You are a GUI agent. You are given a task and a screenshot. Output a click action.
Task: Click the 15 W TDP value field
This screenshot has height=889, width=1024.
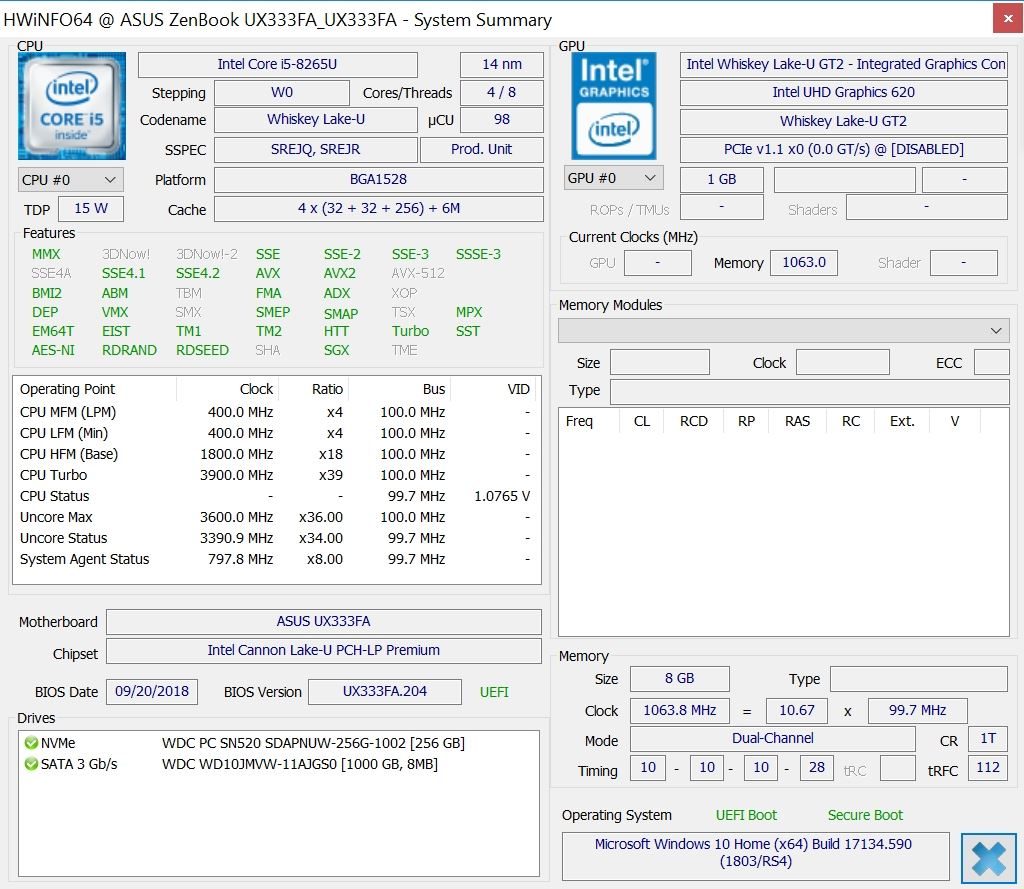(x=91, y=209)
